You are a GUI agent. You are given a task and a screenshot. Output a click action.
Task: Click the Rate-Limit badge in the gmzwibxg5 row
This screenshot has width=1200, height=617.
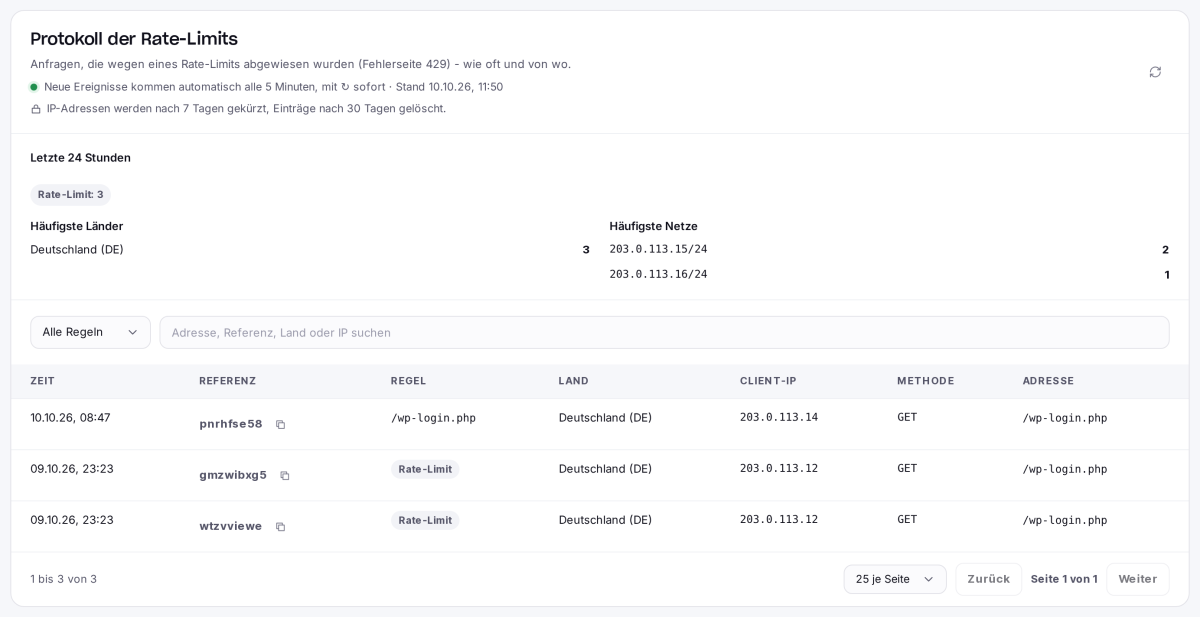coord(425,469)
